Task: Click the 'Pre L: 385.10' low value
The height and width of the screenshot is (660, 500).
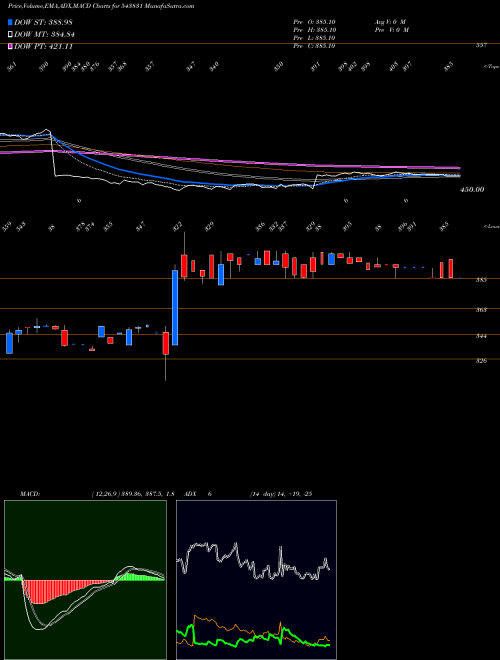Action: point(314,38)
